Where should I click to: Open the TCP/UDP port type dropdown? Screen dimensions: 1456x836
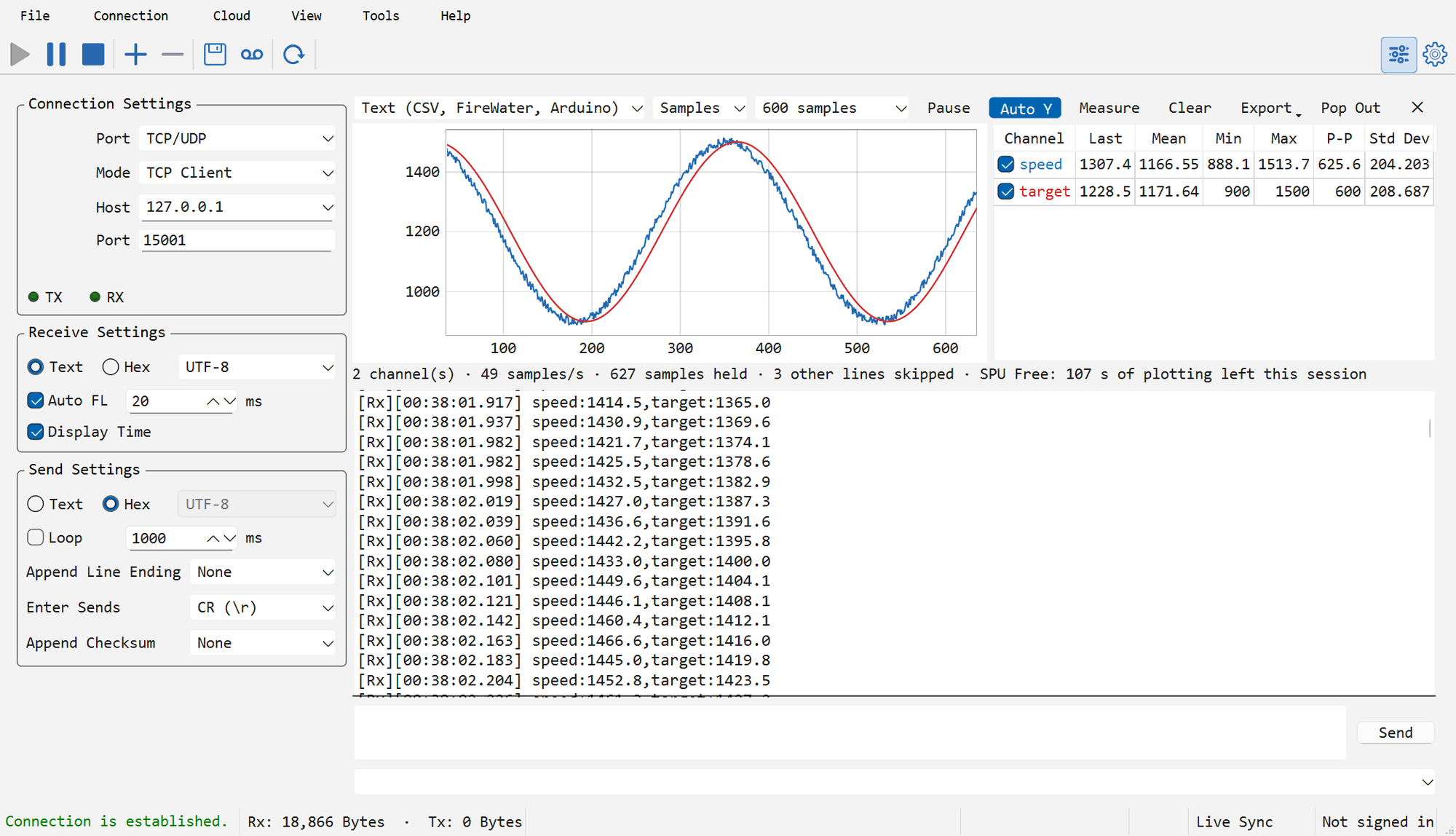[237, 138]
